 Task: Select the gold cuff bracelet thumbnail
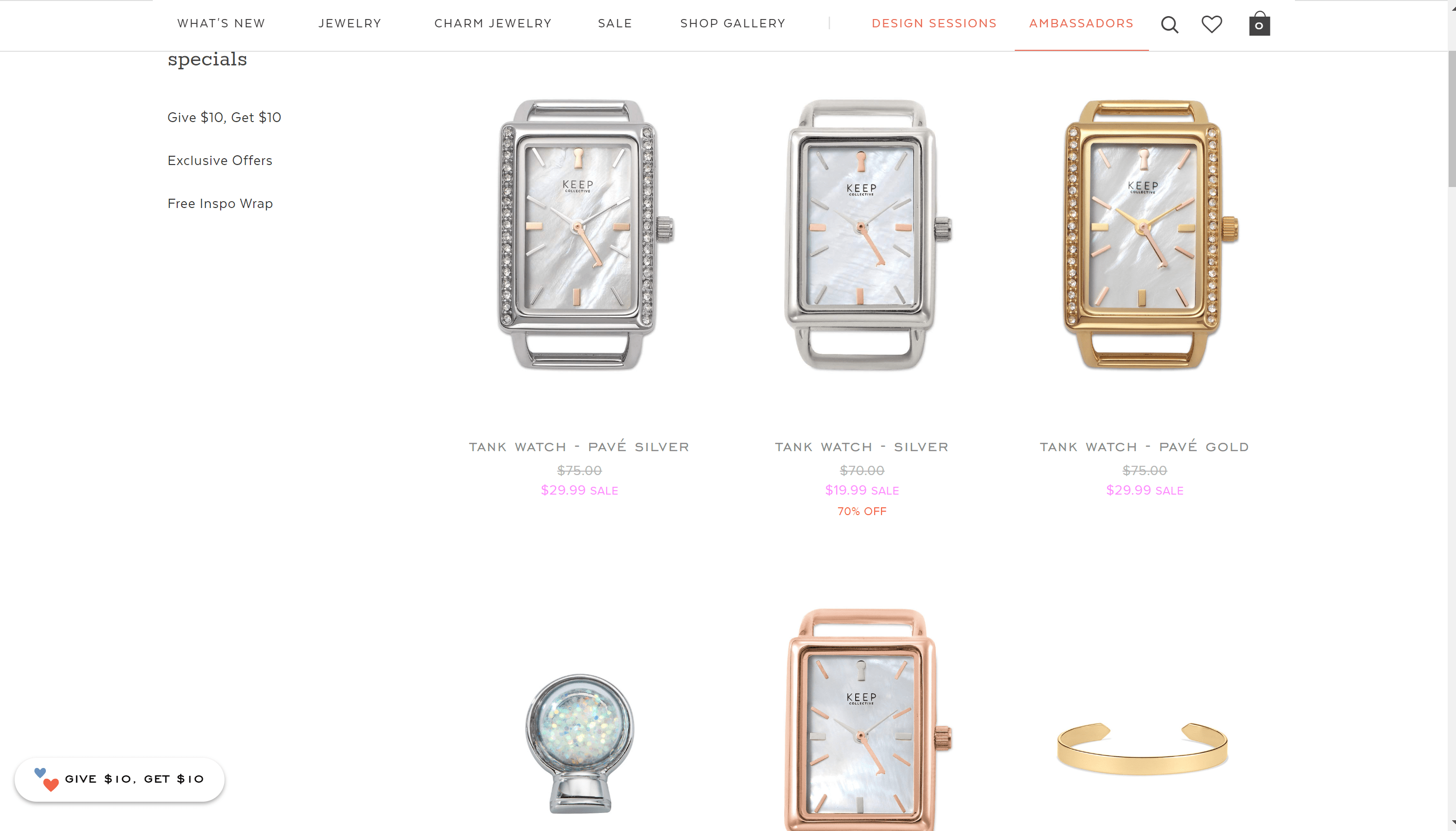click(1142, 748)
